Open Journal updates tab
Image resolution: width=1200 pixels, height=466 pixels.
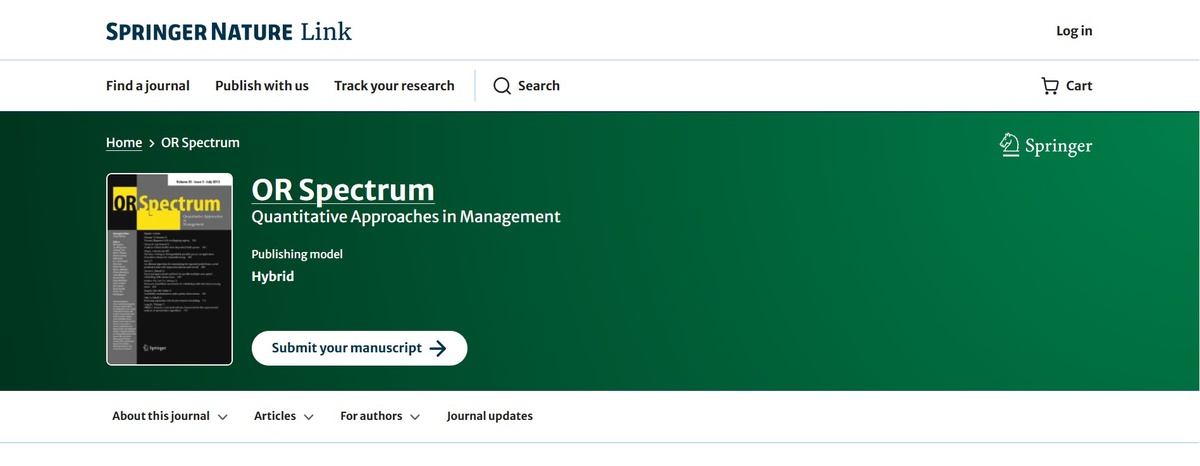[490, 416]
